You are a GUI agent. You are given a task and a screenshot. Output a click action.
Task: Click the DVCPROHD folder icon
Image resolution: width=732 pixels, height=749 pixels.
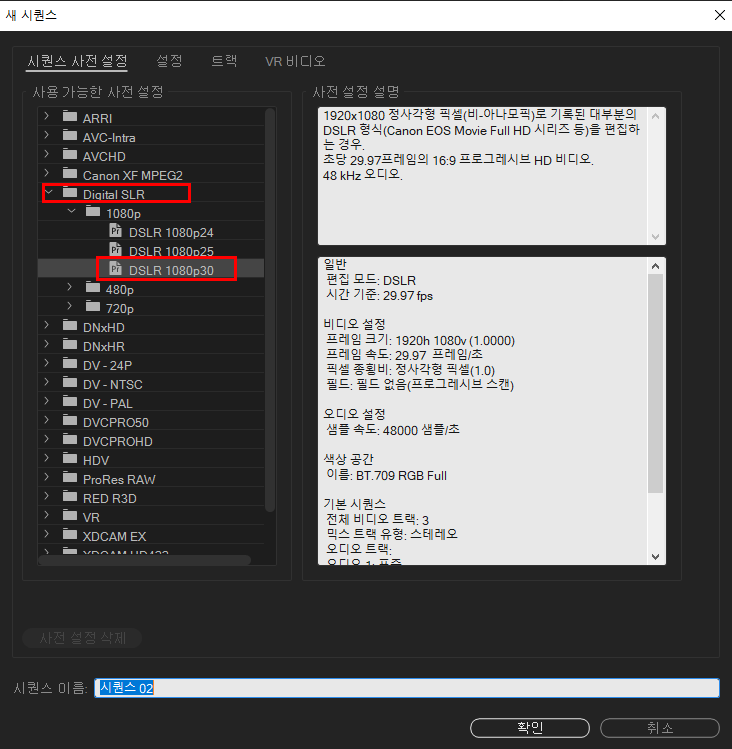tap(70, 439)
